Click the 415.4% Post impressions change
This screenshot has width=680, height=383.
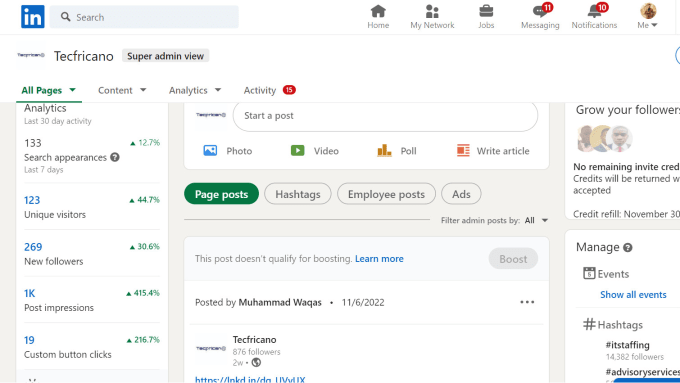pyautogui.click(x=143, y=293)
